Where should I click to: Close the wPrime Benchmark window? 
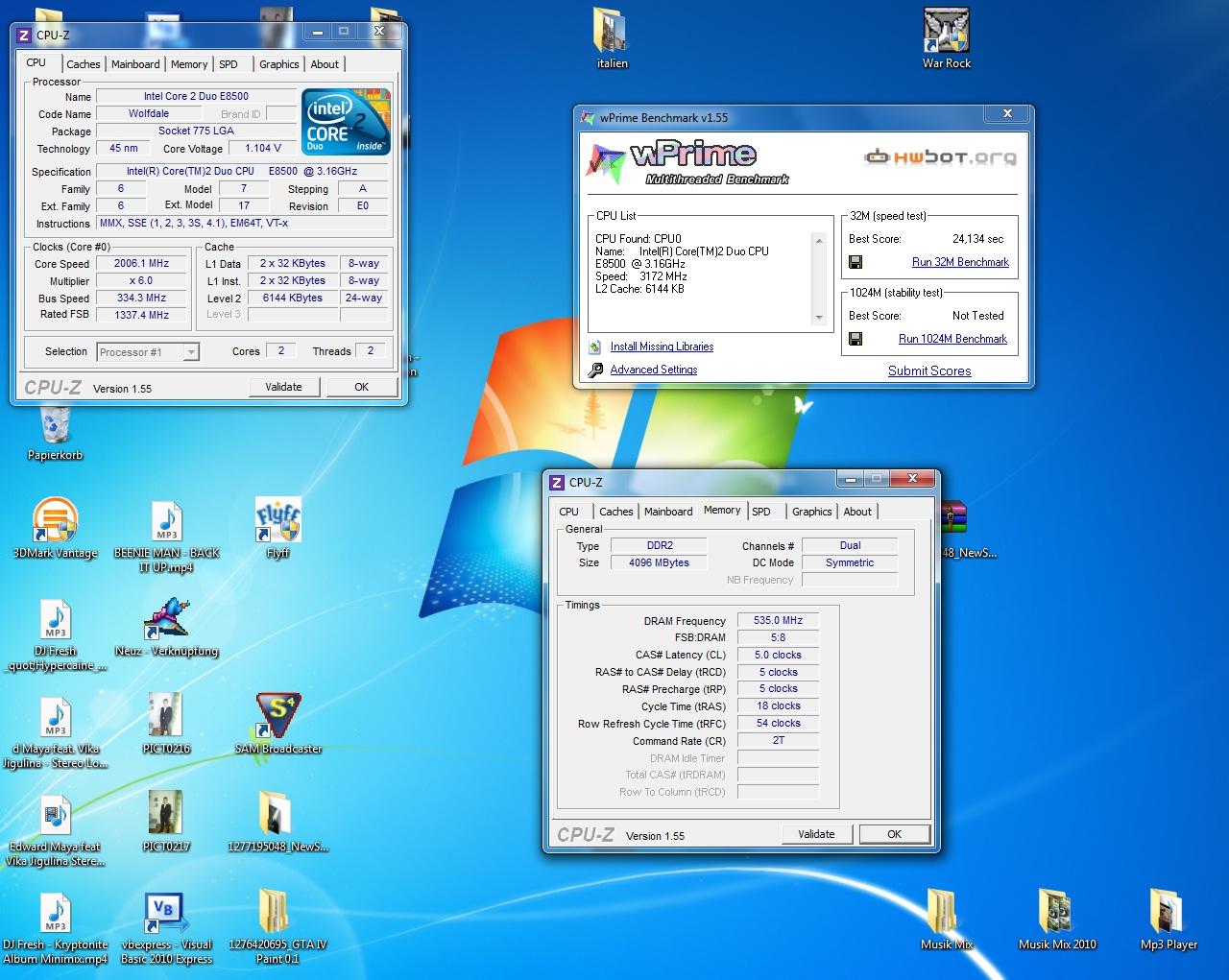click(x=1007, y=114)
